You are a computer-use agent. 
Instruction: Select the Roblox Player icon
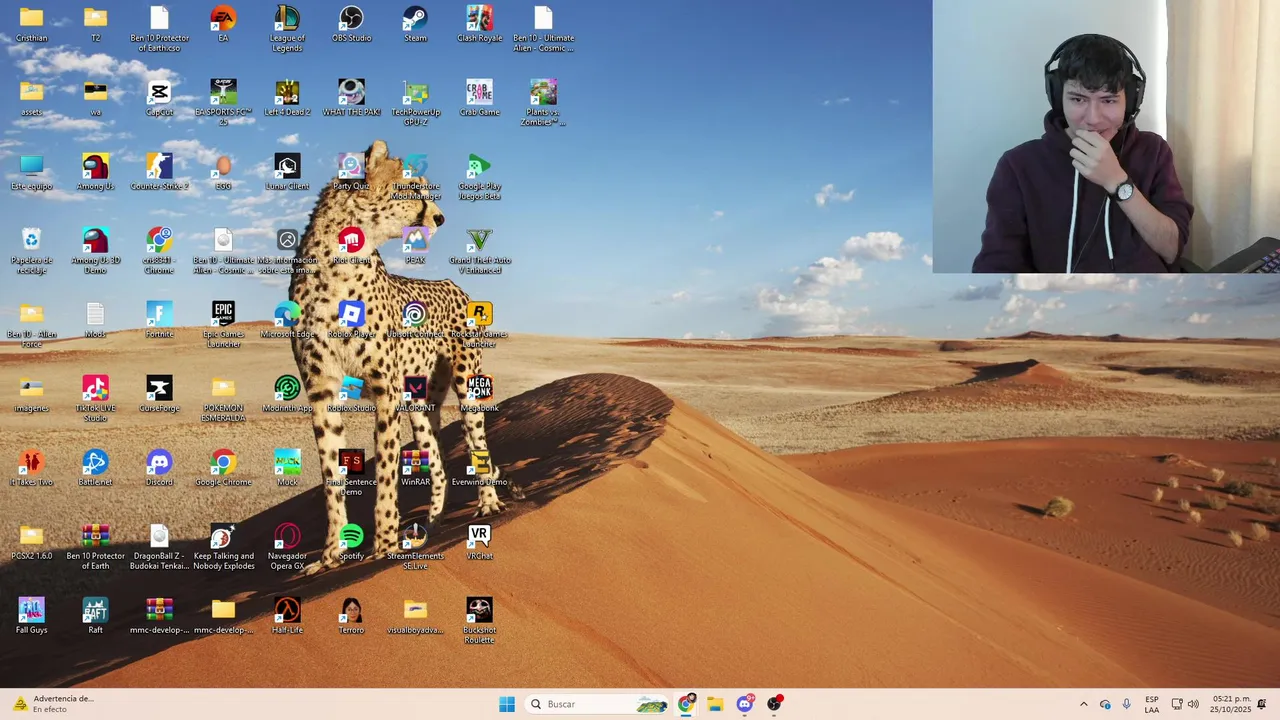351,320
